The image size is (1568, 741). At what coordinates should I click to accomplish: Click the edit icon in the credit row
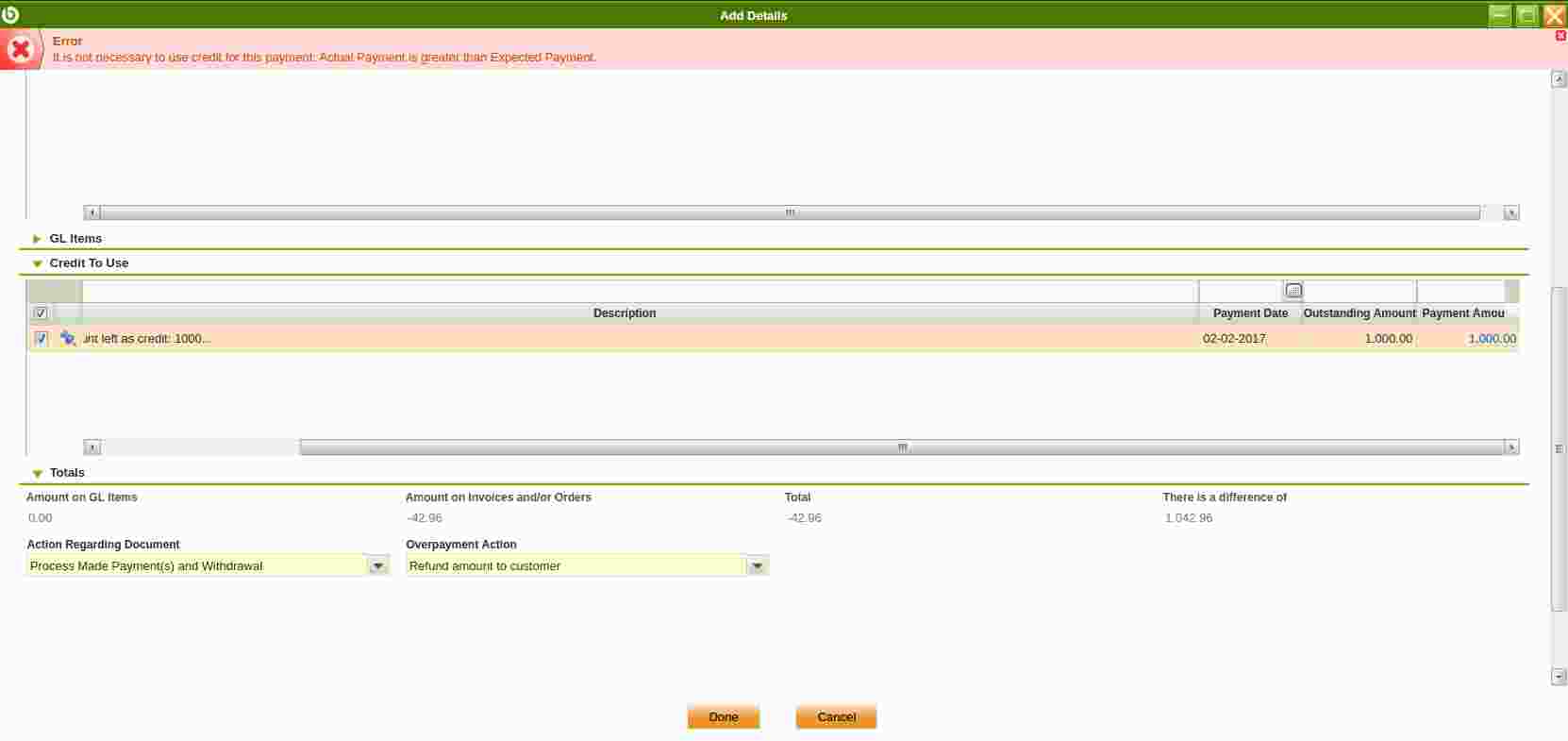(x=68, y=338)
